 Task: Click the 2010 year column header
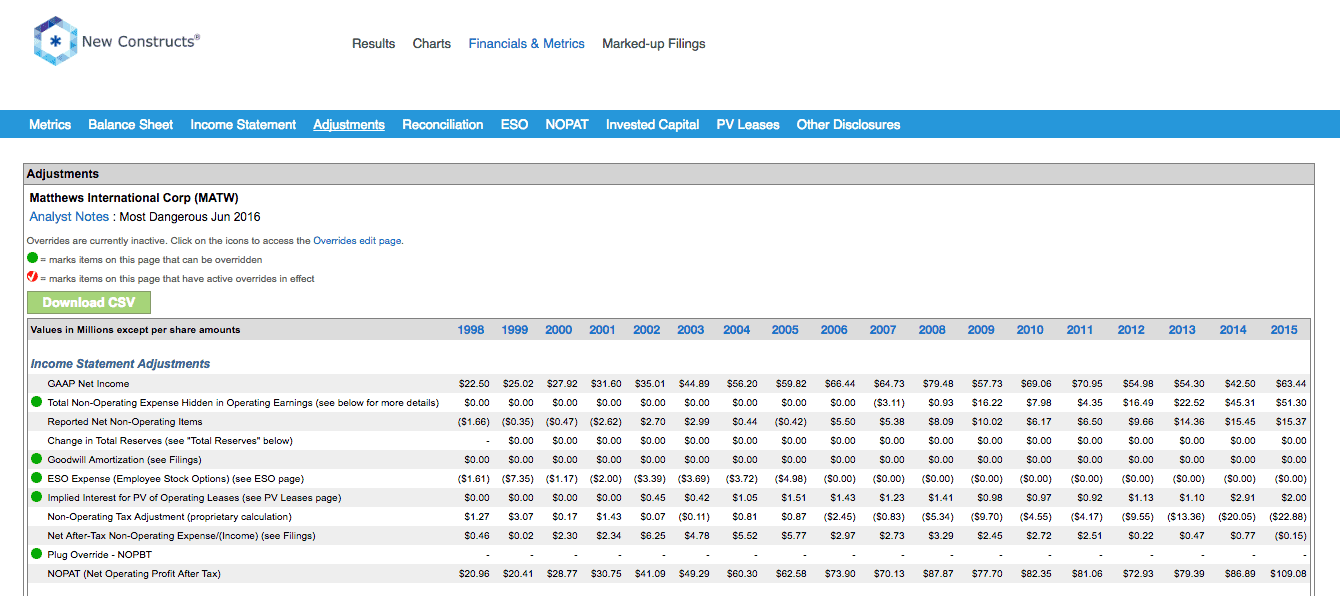click(x=1030, y=330)
